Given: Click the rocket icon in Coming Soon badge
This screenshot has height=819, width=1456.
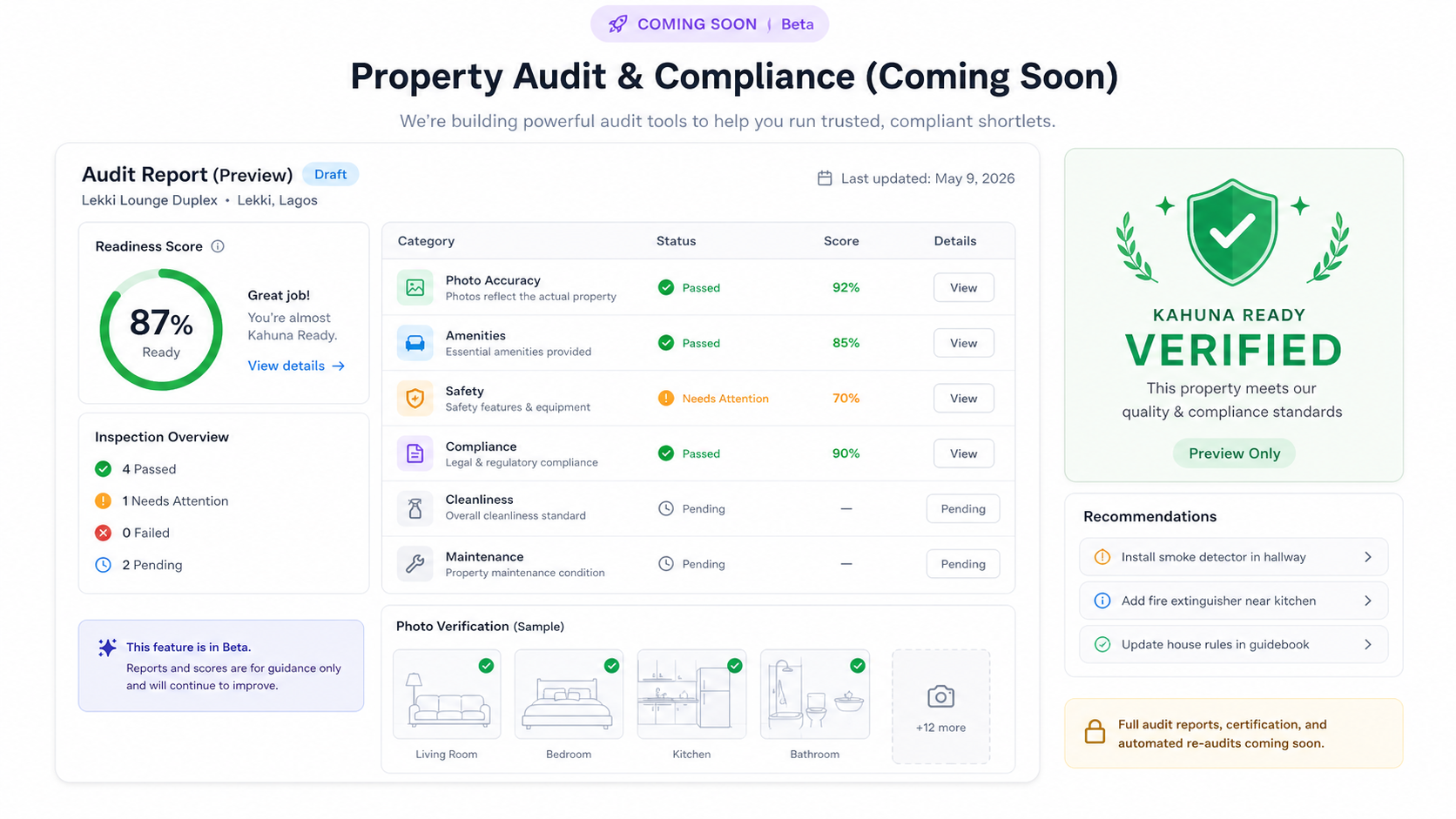Looking at the screenshot, I should [617, 24].
